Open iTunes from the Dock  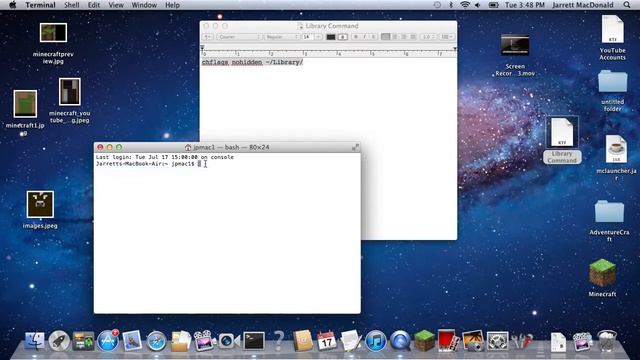pos(376,340)
